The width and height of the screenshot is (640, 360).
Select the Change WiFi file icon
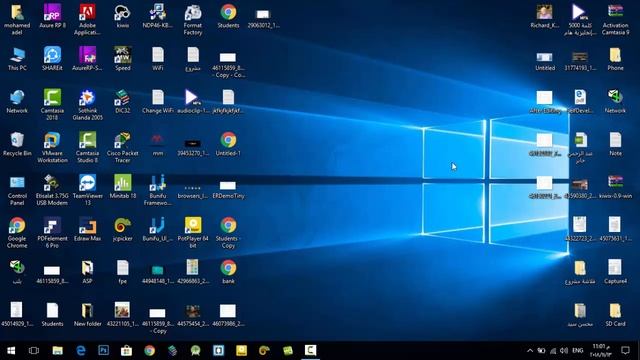tap(158, 101)
